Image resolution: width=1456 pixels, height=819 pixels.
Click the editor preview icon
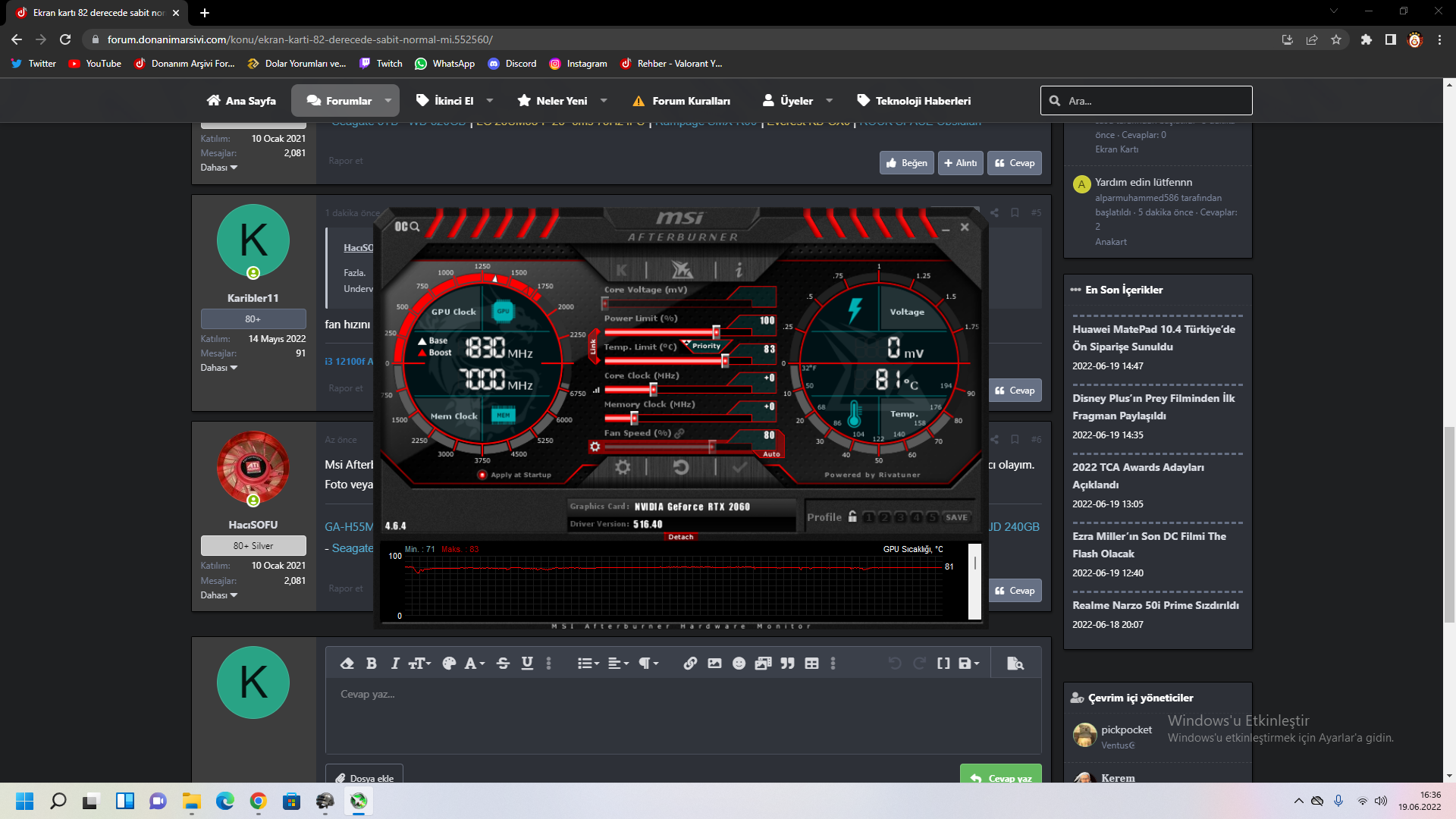1015,664
